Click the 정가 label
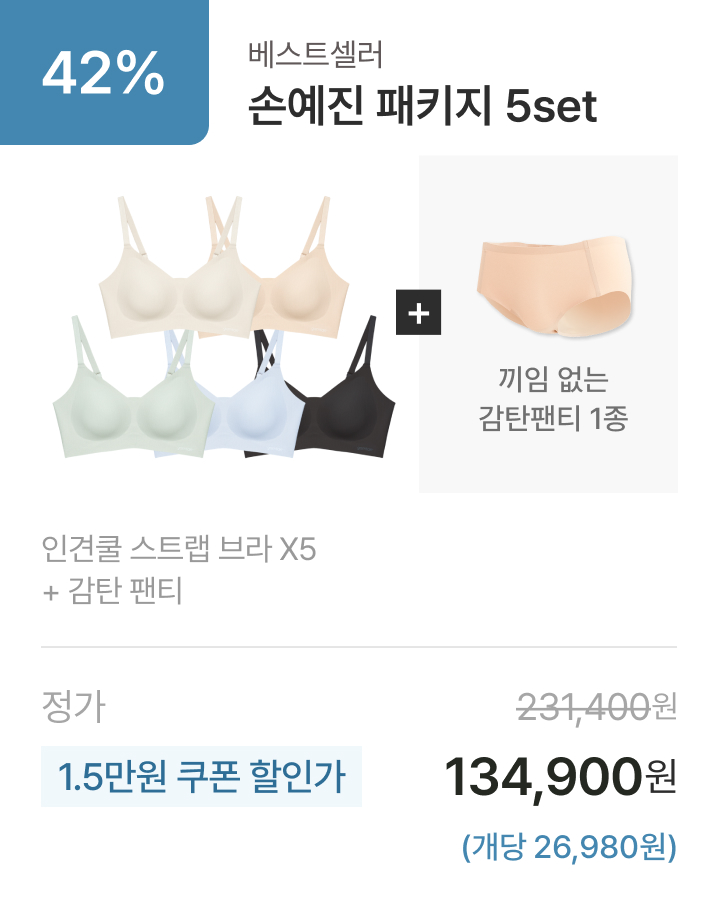The width and height of the screenshot is (720, 919). pos(73,706)
